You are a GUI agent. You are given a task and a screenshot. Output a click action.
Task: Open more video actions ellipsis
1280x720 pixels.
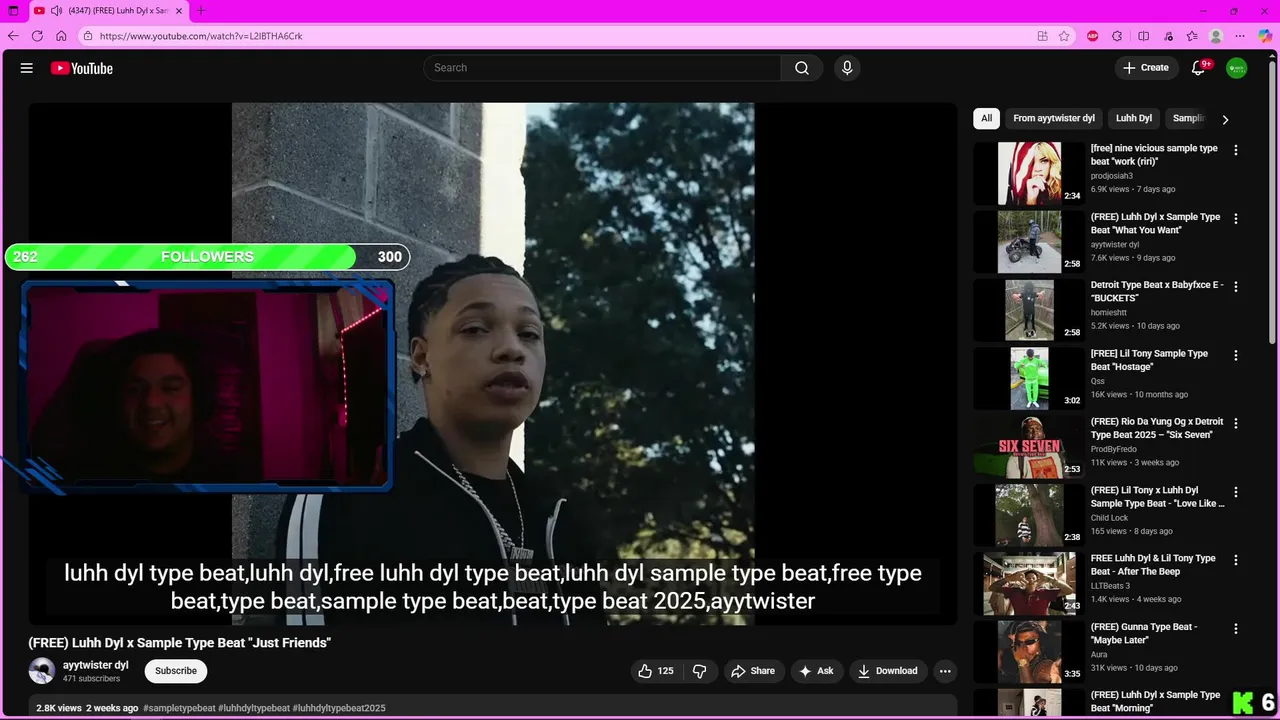click(945, 671)
